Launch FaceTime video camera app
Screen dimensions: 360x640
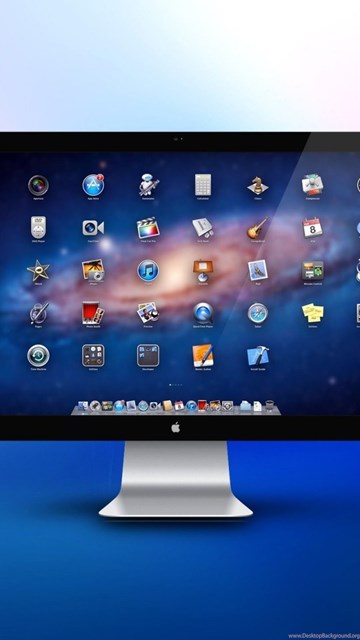pyautogui.click(x=93, y=228)
